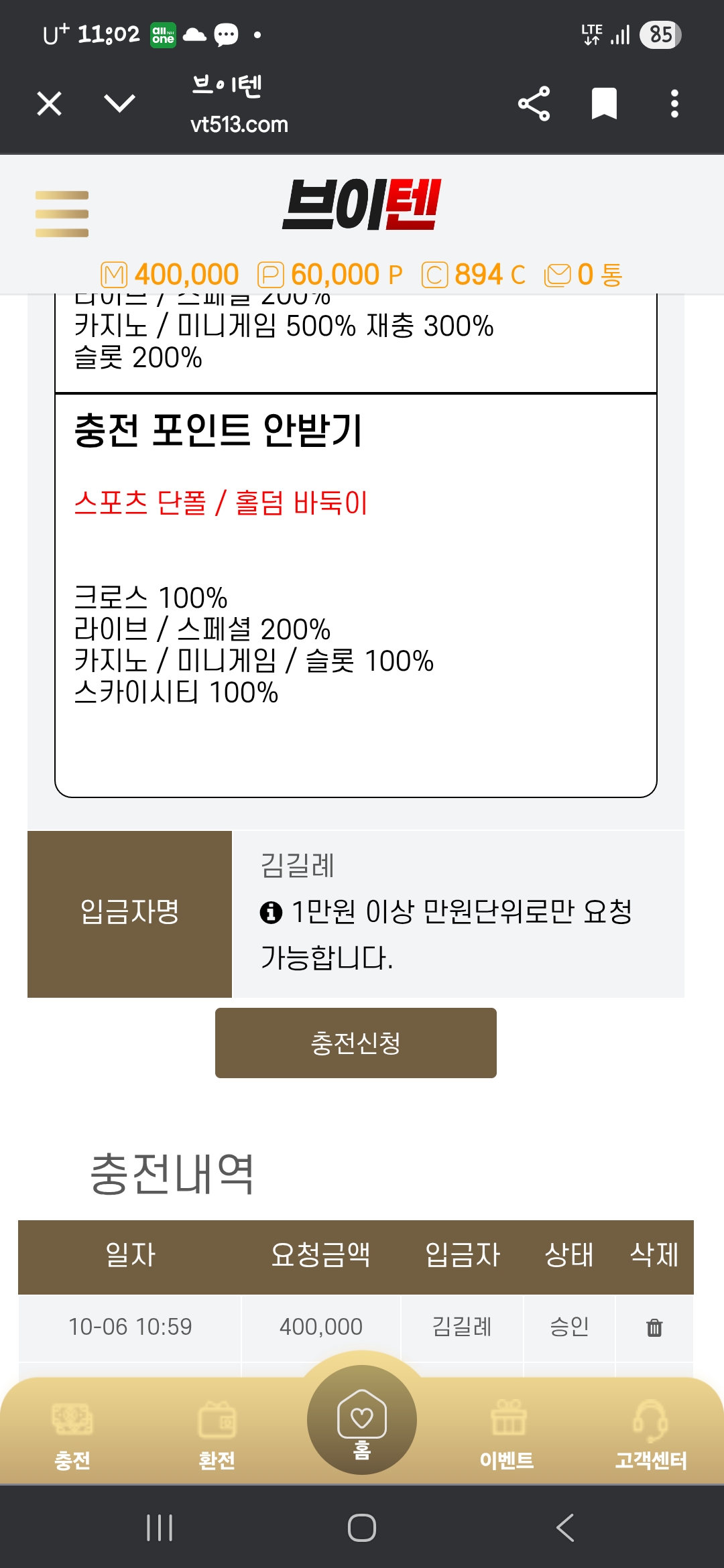Delete the 10-06 10:59 charge record

[x=654, y=1327]
